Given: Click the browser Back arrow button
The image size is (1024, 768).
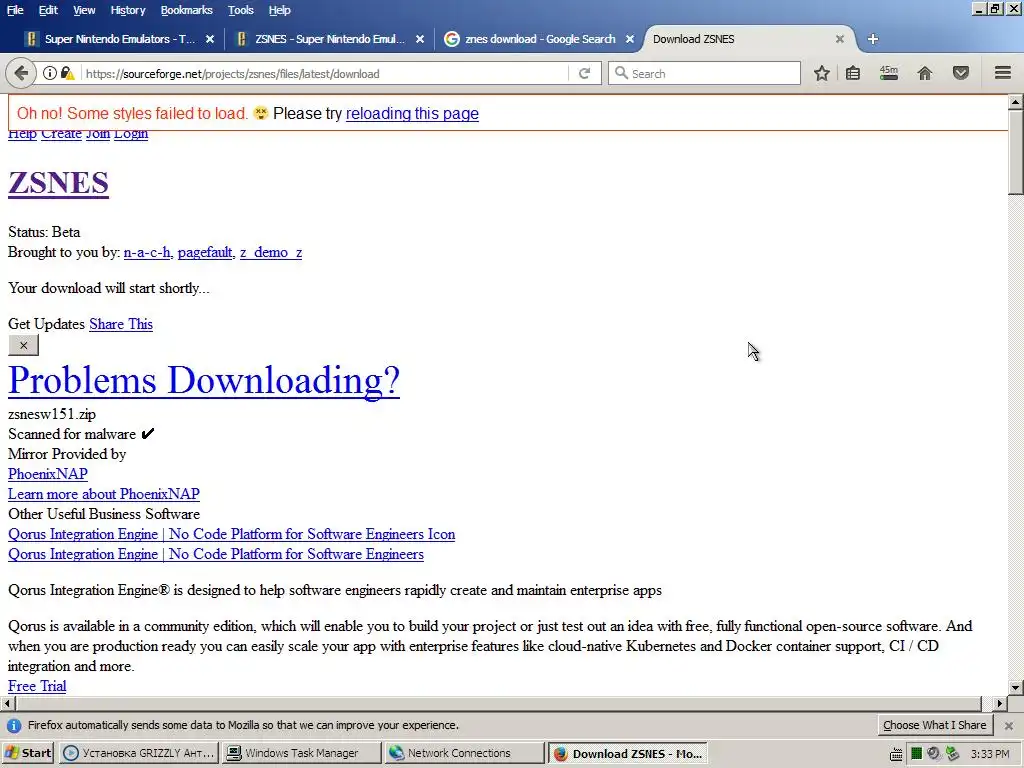Looking at the screenshot, I should [21, 73].
